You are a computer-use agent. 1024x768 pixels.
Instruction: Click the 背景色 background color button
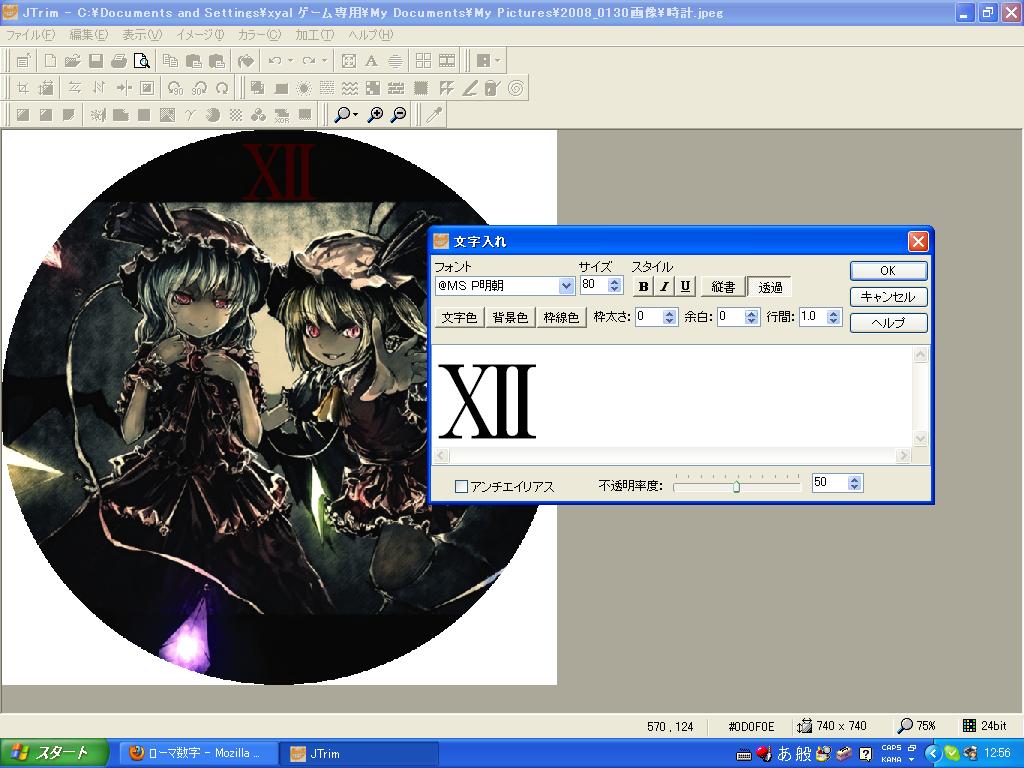tap(510, 317)
